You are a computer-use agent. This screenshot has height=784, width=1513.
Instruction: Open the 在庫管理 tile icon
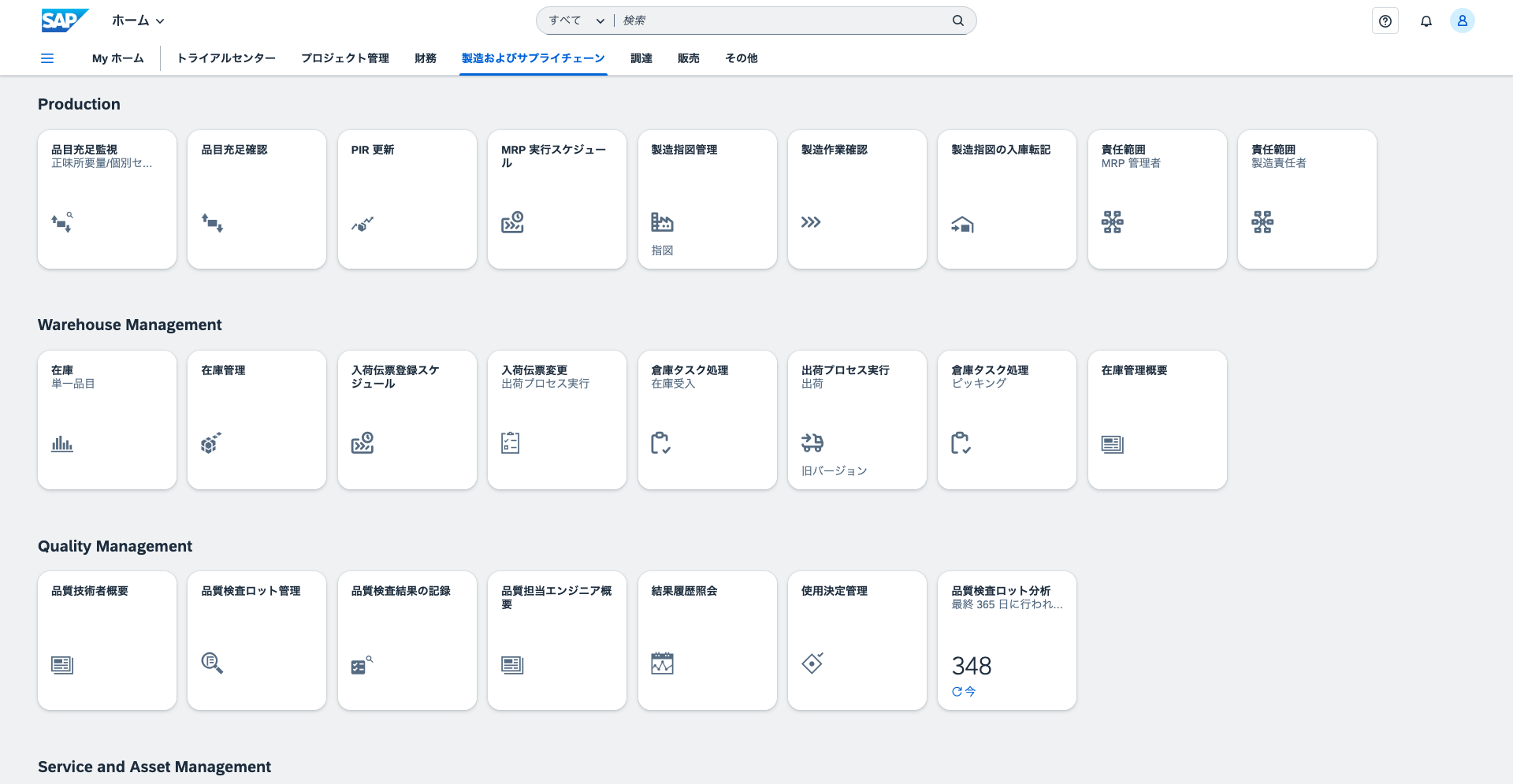[212, 443]
